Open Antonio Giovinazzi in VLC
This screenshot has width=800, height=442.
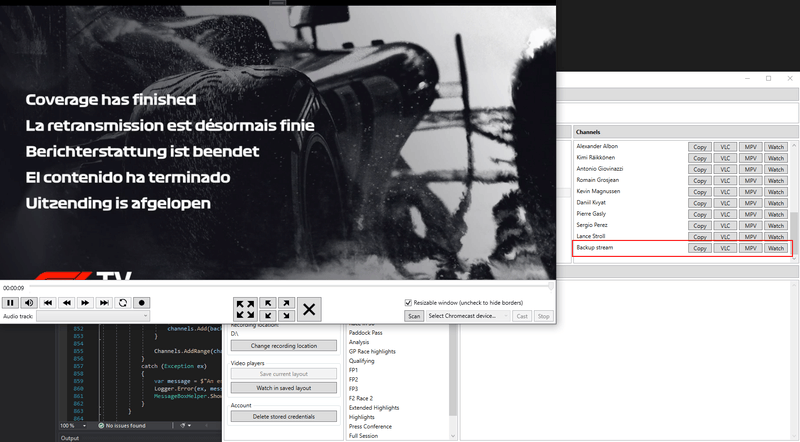tap(725, 169)
